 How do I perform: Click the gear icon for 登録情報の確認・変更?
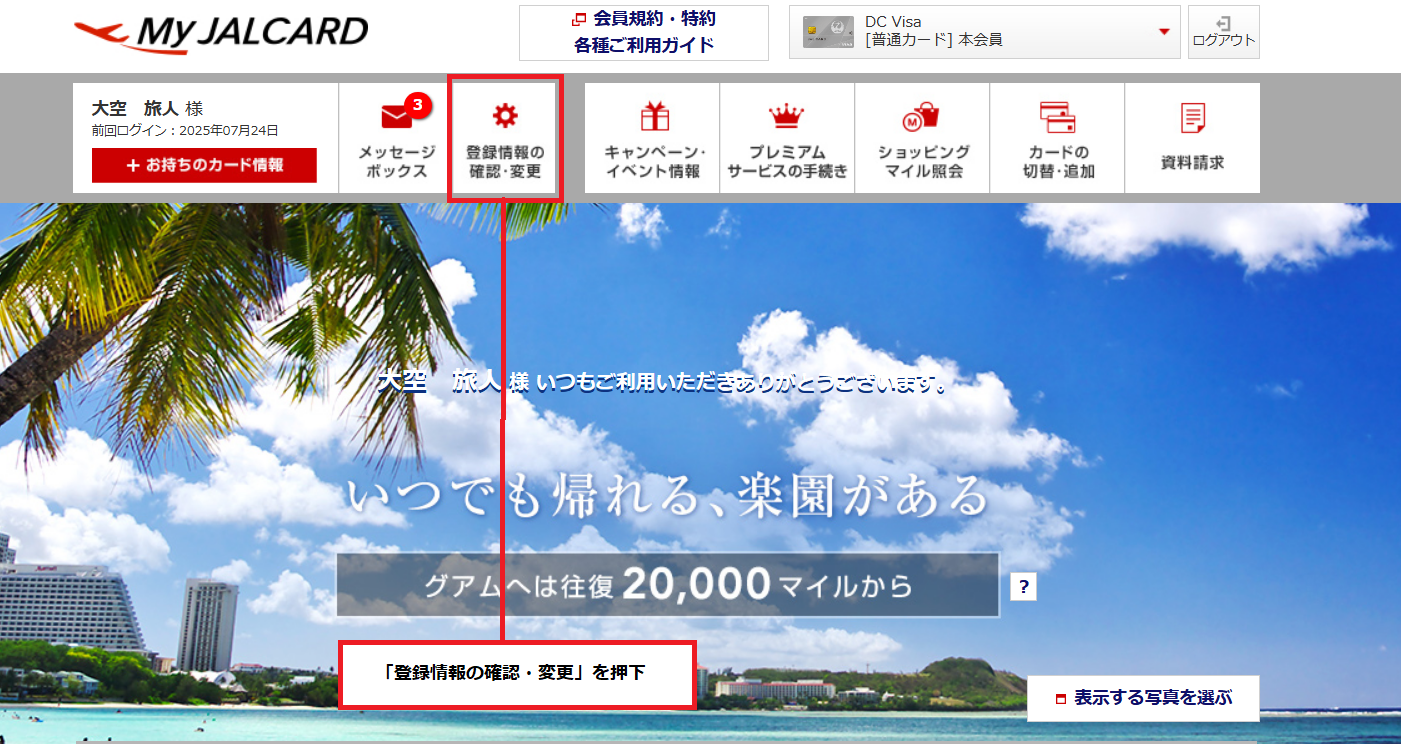(x=505, y=116)
